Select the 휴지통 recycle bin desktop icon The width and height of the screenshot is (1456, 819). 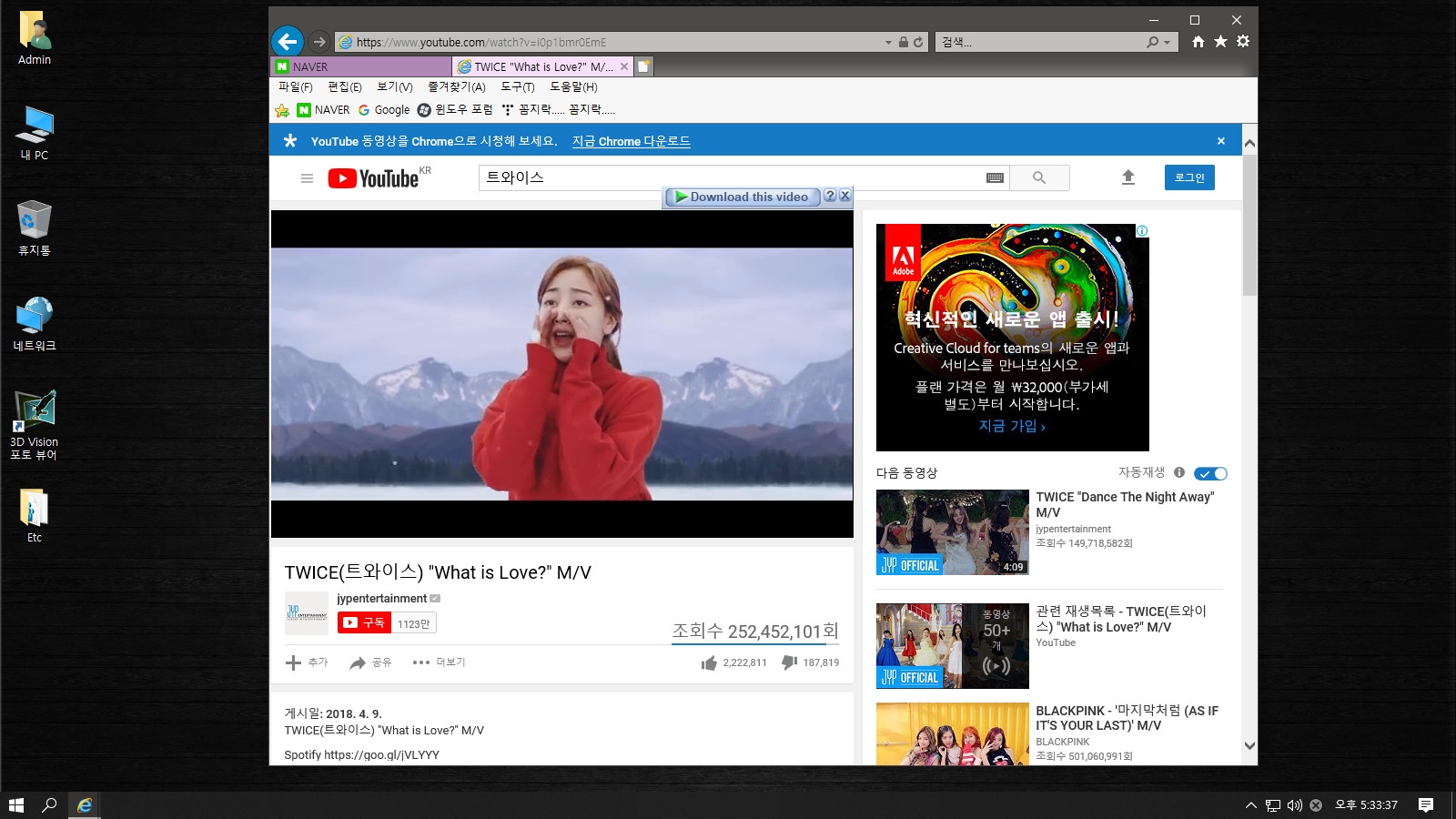tap(35, 227)
